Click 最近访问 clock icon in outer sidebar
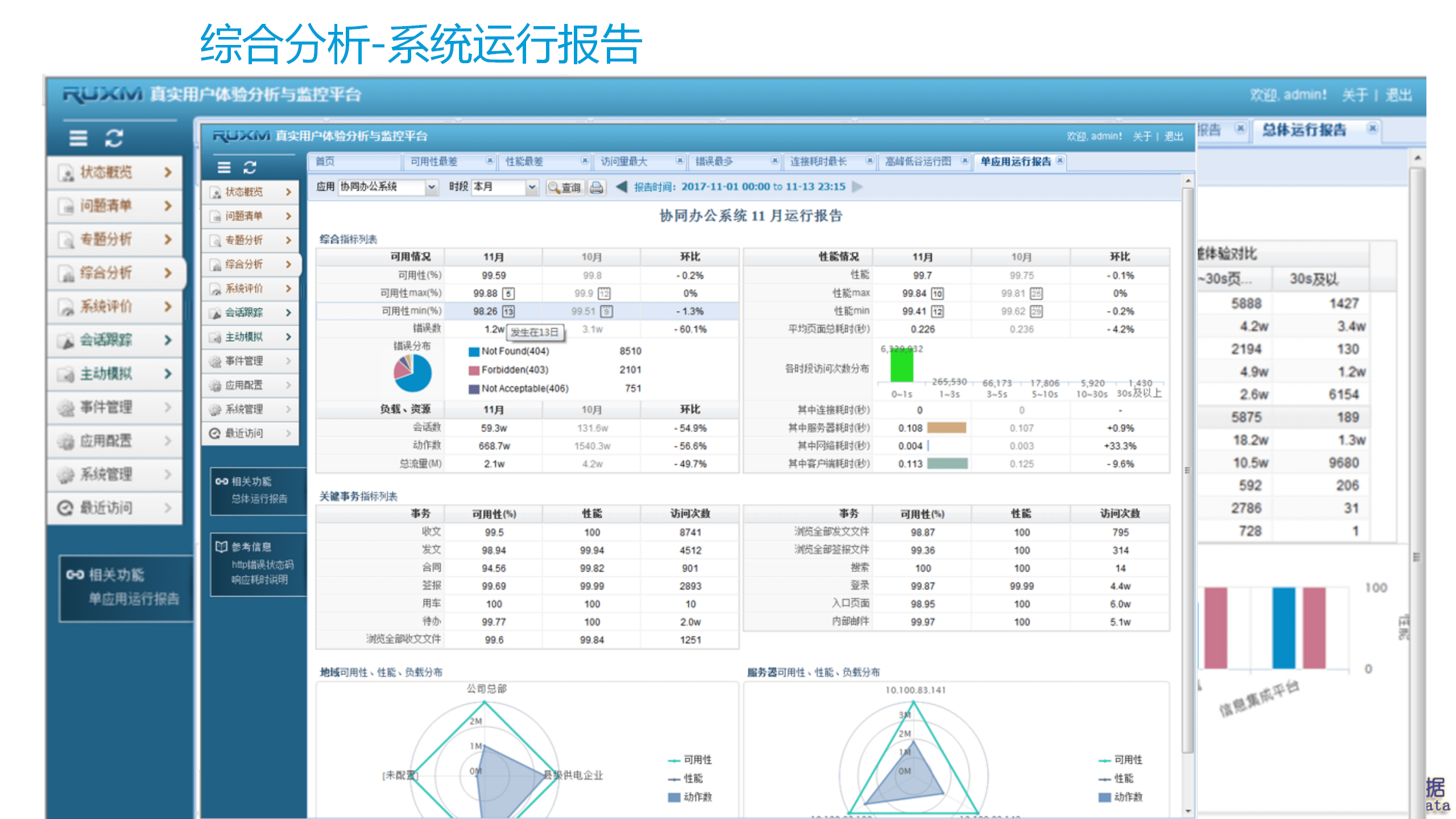Screen dimensions: 1456x819 [66, 508]
